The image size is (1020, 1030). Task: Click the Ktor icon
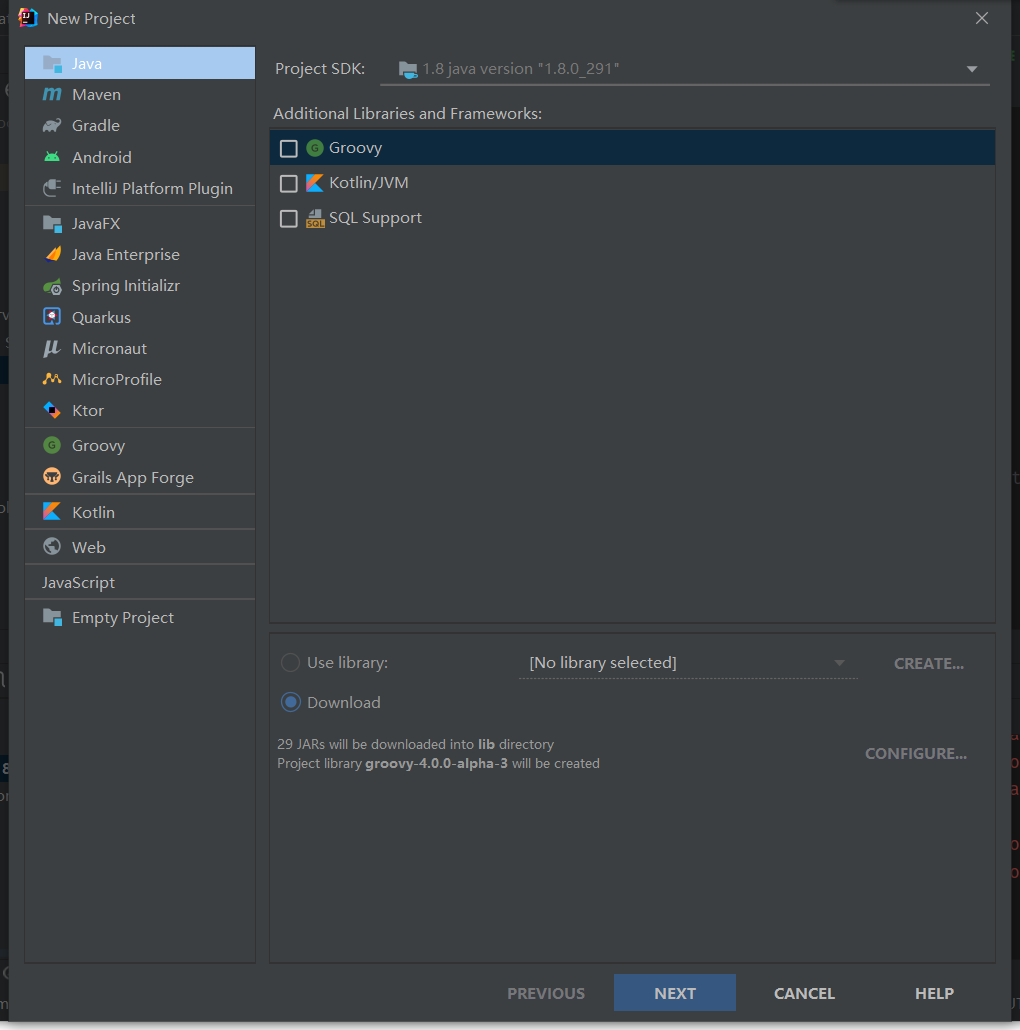pos(52,411)
